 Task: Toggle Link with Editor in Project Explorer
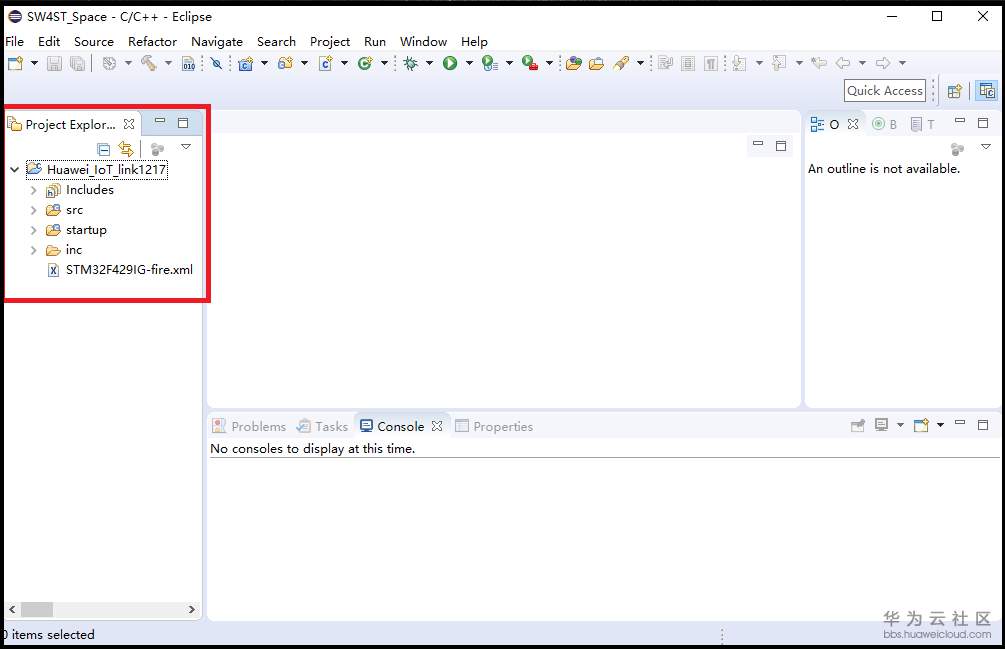click(126, 149)
